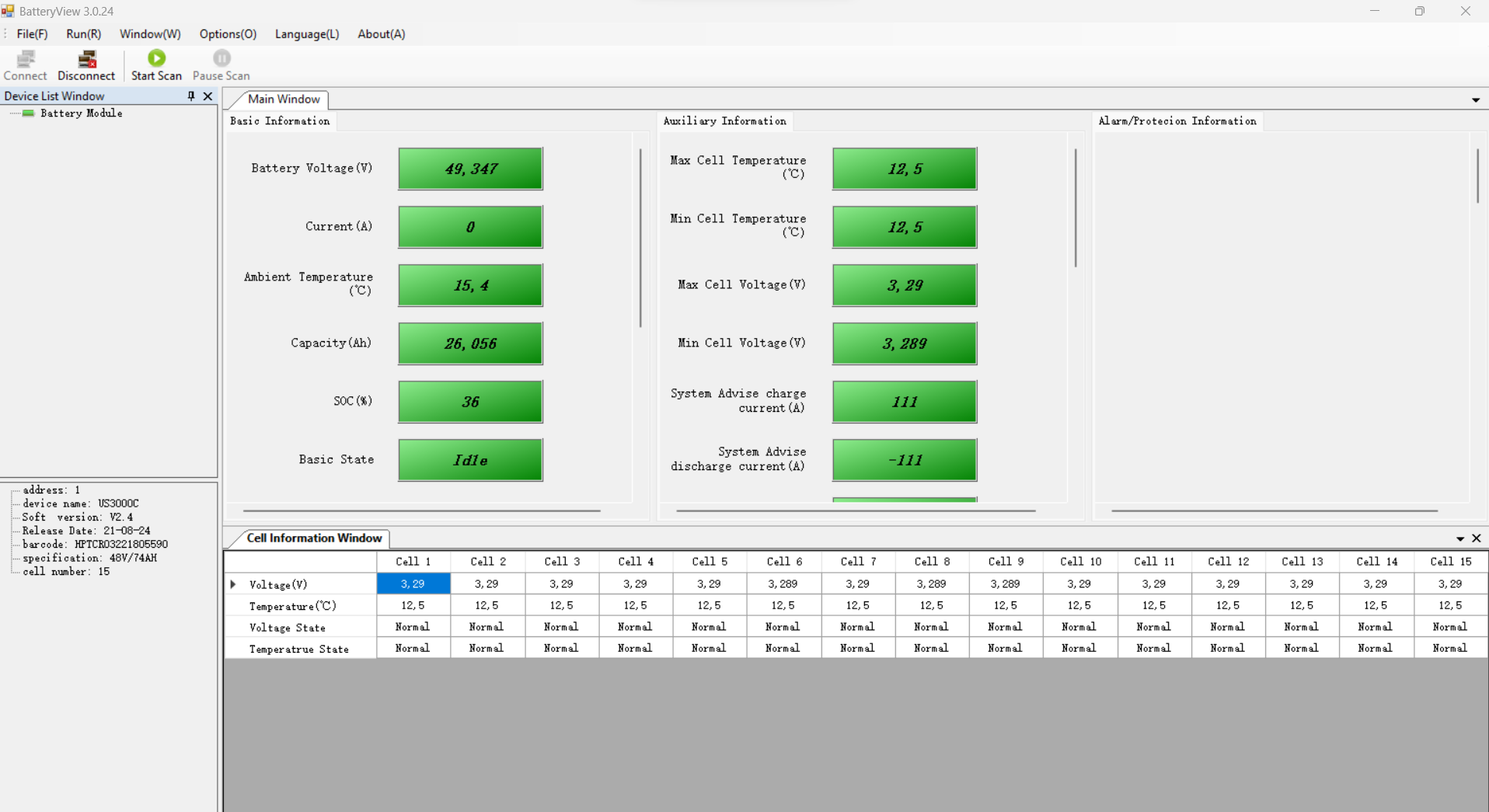
Task: Click the Cell 15 column header
Action: (1450, 562)
